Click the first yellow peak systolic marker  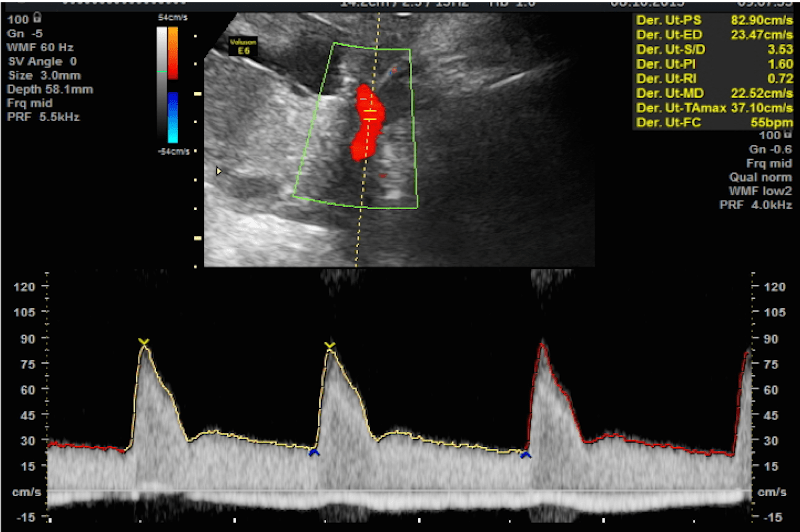tap(143, 343)
